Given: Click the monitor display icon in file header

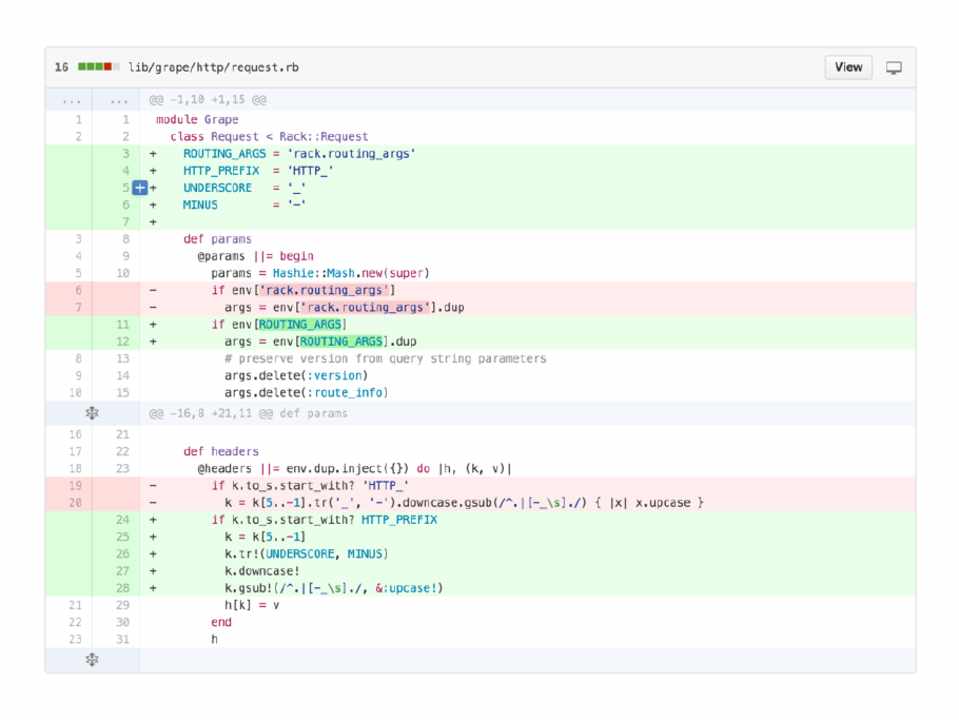Looking at the screenshot, I should [x=893, y=68].
